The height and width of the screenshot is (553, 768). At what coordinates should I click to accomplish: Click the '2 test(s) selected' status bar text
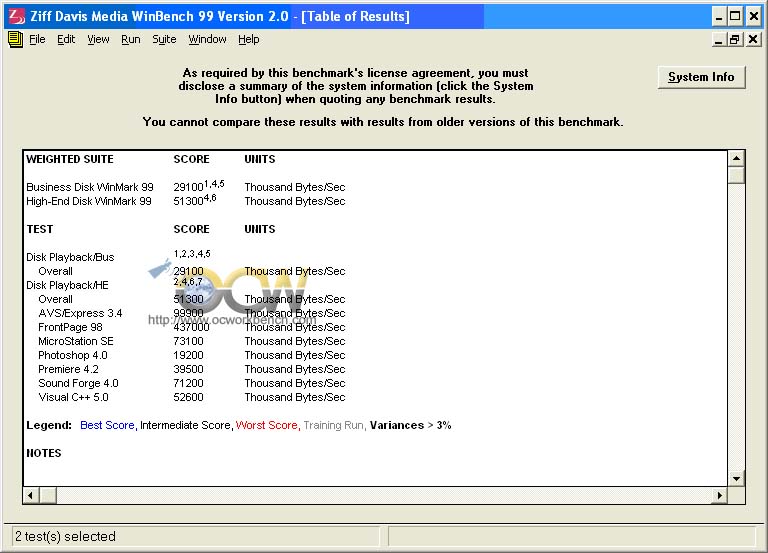tap(65, 536)
